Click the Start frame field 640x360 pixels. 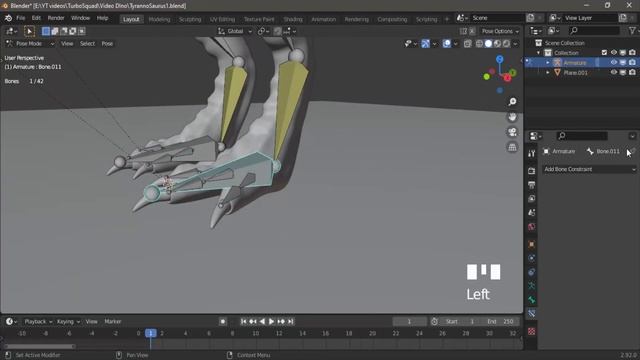click(x=460, y=322)
